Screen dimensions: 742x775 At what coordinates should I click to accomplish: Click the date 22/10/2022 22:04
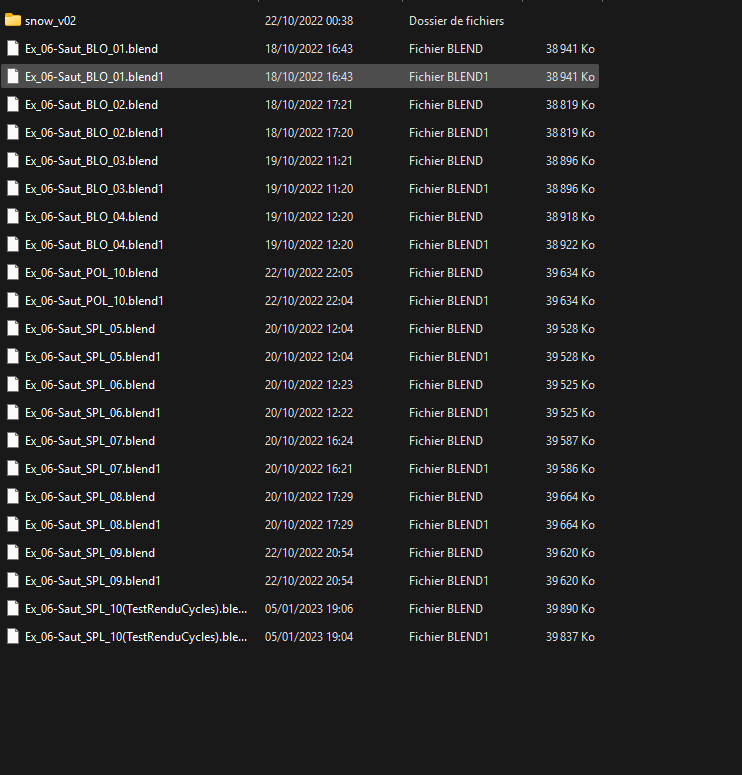[x=309, y=301]
